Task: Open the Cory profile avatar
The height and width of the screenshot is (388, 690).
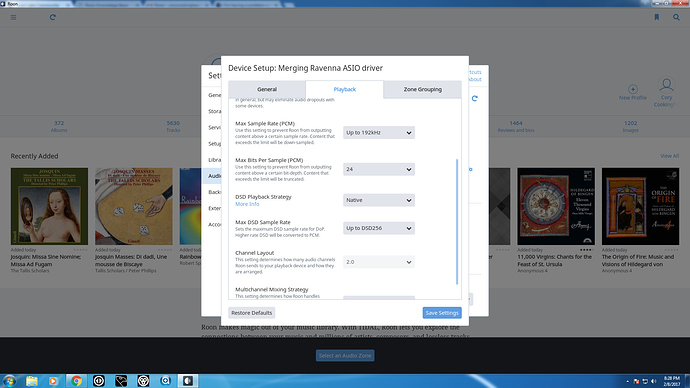Action: [x=666, y=85]
